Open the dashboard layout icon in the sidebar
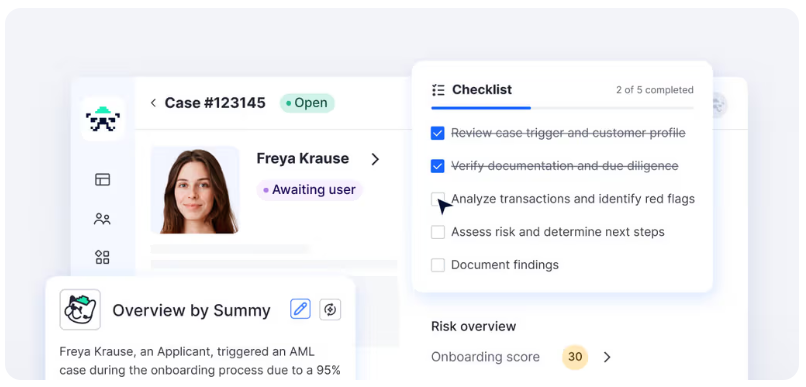Screen dimensions: 806x387 point(102,179)
